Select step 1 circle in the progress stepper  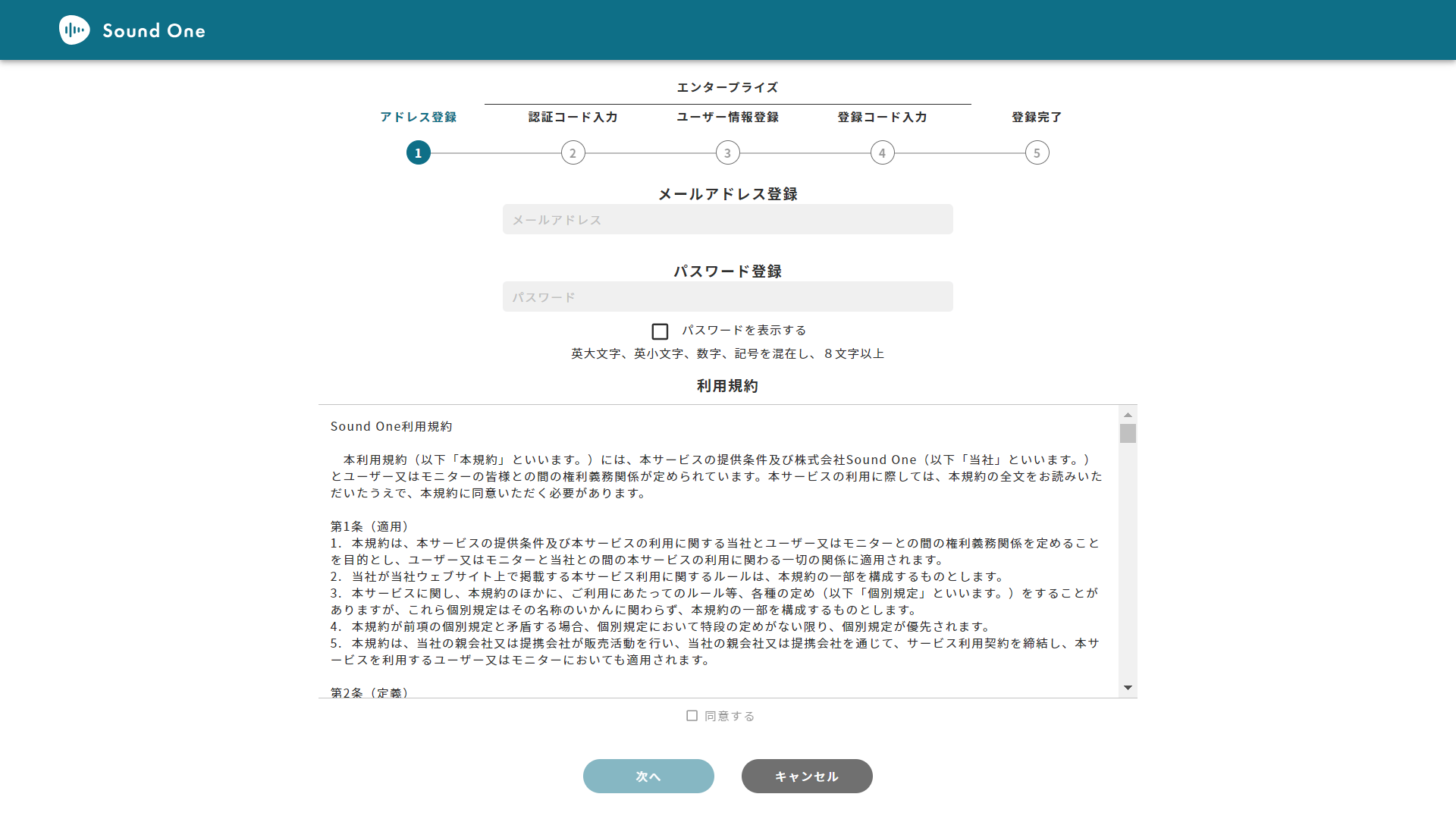point(419,153)
